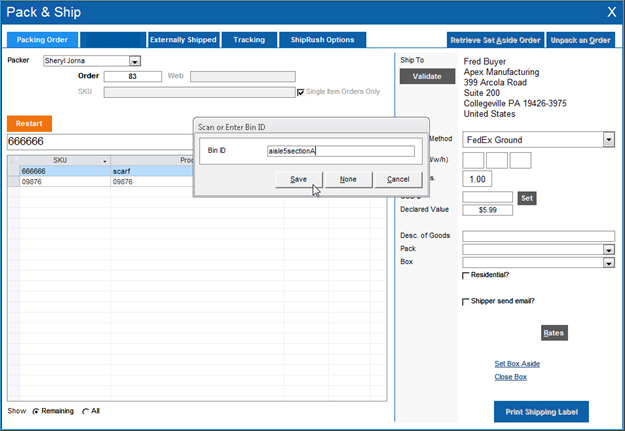Choose None in the Bin ID dialog

pyautogui.click(x=348, y=179)
